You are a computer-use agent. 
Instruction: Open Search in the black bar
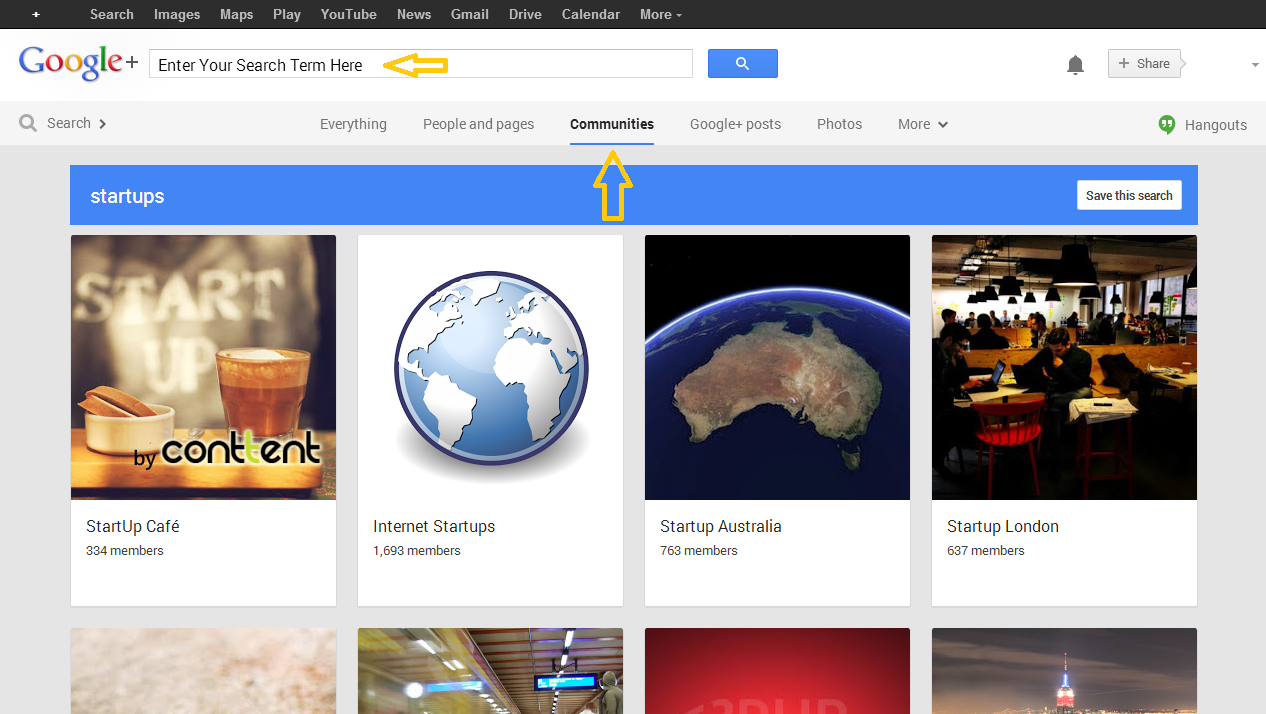tap(112, 14)
